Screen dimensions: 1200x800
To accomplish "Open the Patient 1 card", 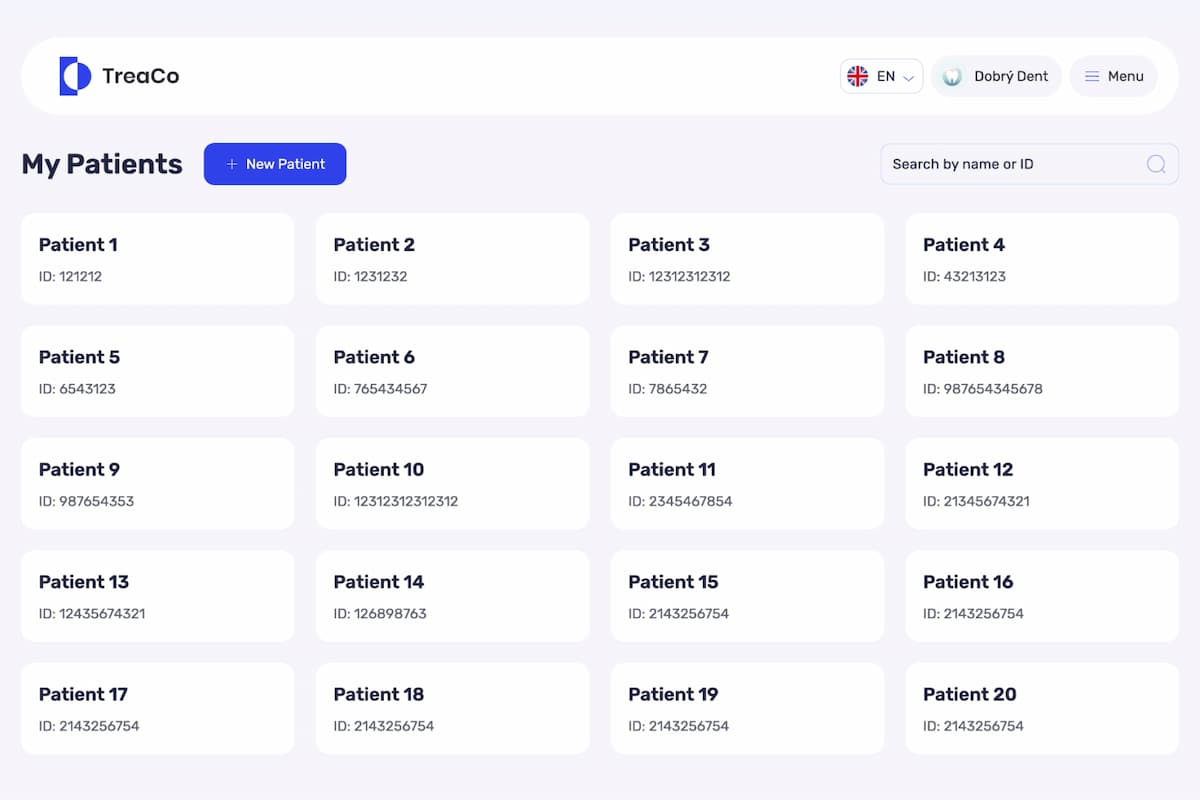I will coord(157,258).
